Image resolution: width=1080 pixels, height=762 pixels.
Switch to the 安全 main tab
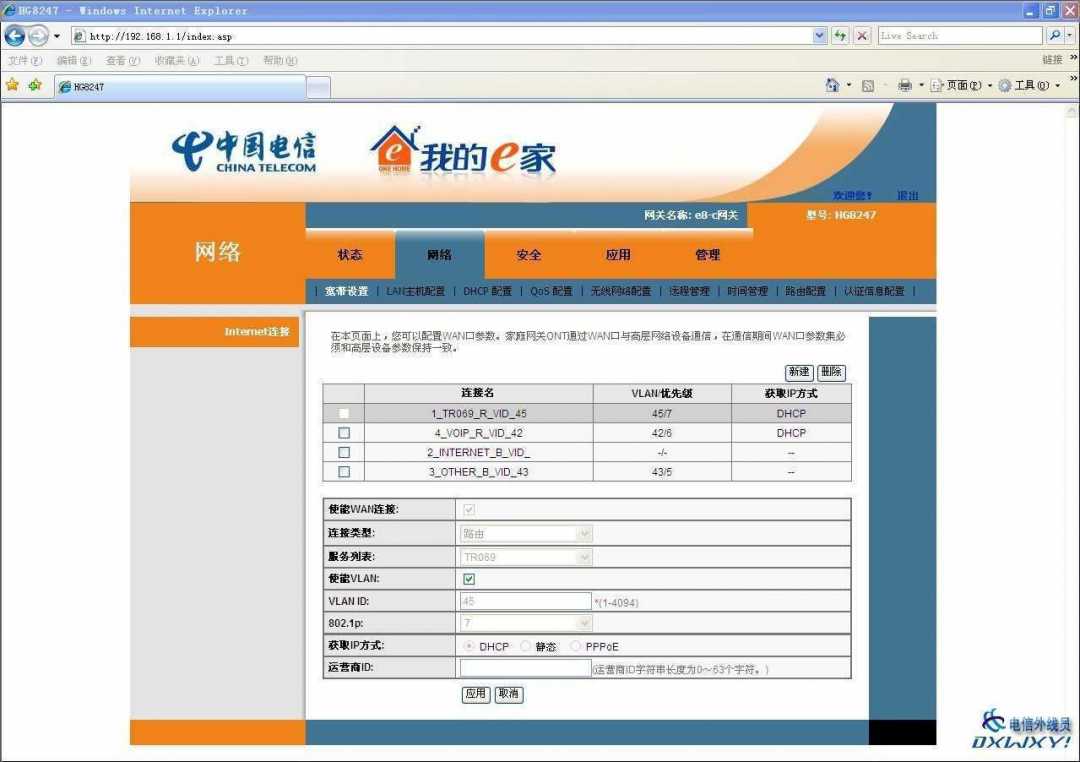(529, 255)
